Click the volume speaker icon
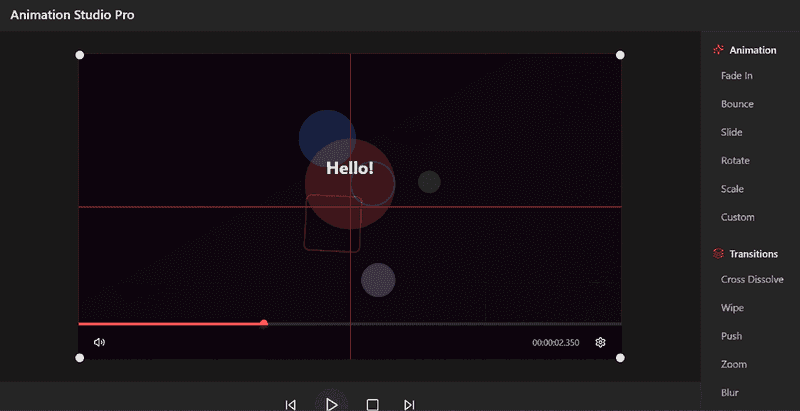 pyautogui.click(x=99, y=342)
